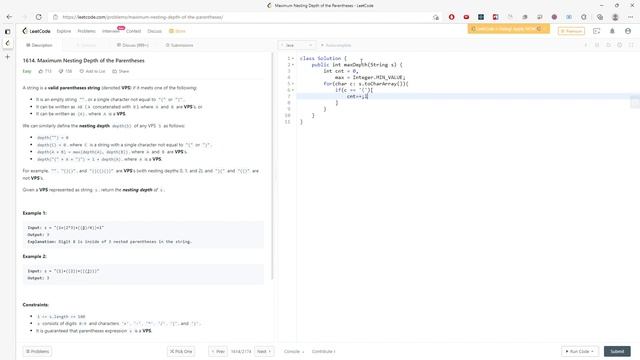Collapse code fold arrow on line 1
Image resolution: width=640 pixels, height=360 pixels.
(293, 58)
